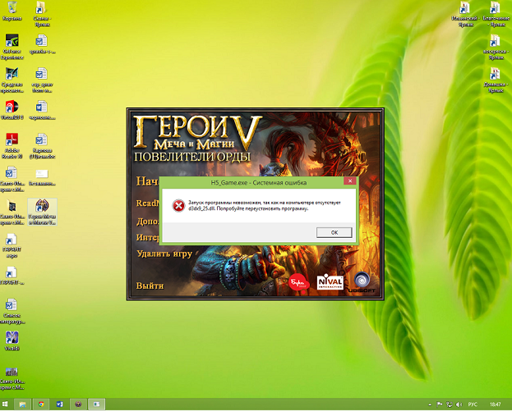Click OK in the system error dialog

pyautogui.click(x=334, y=232)
